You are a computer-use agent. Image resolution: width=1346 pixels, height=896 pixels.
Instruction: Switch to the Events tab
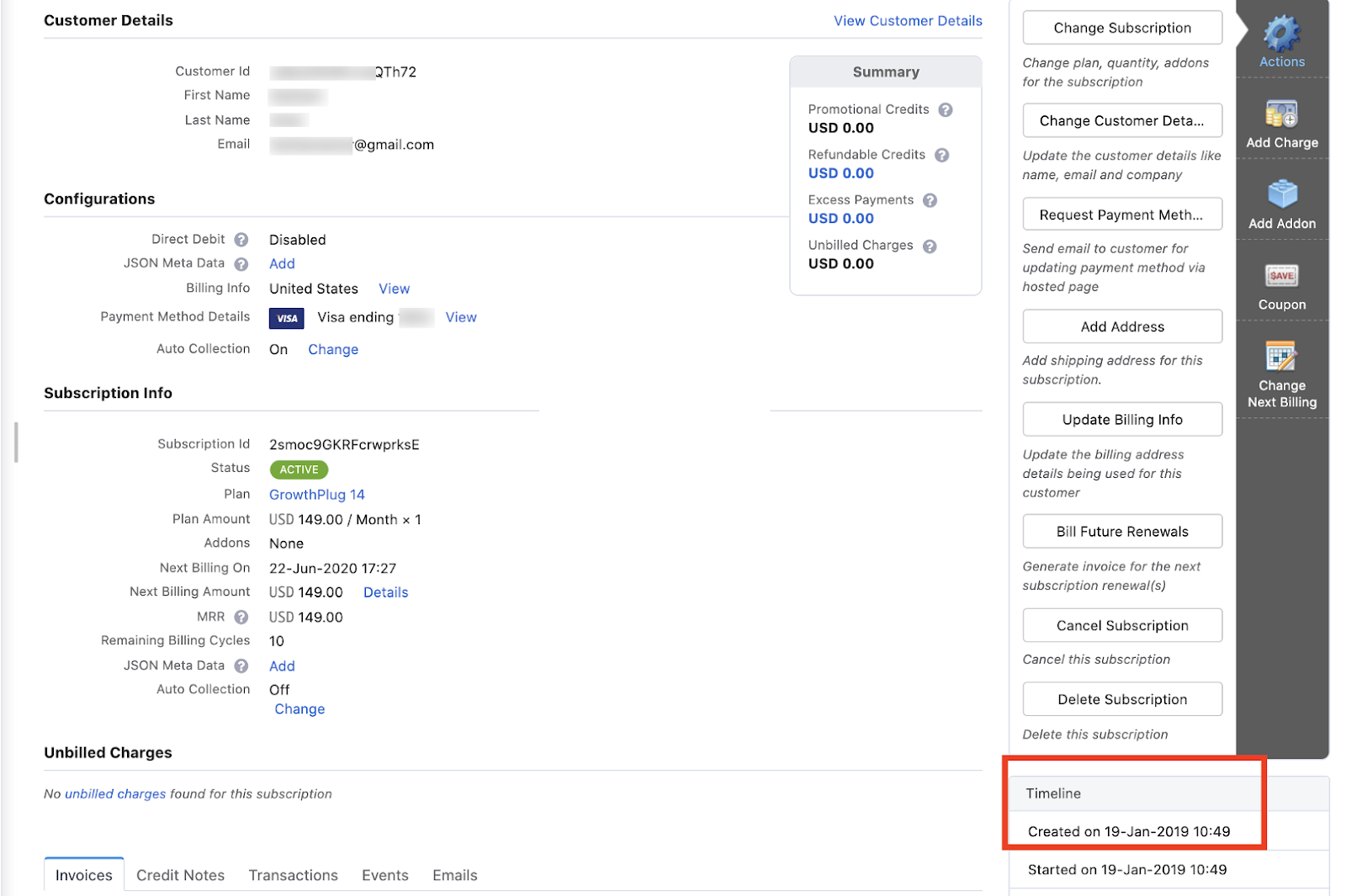384,875
